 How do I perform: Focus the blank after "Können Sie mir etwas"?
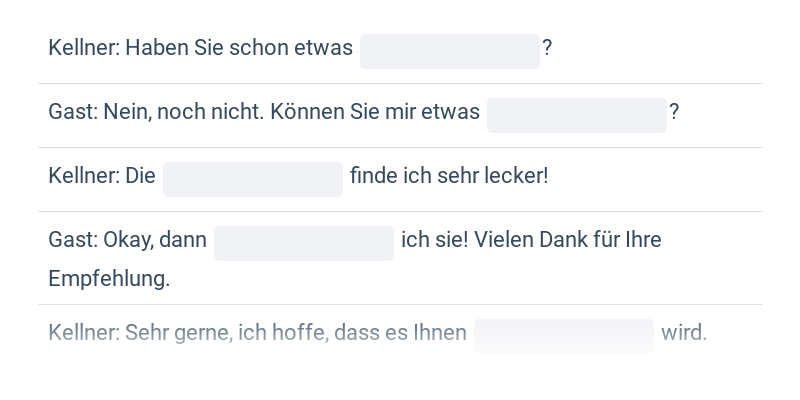576,115
